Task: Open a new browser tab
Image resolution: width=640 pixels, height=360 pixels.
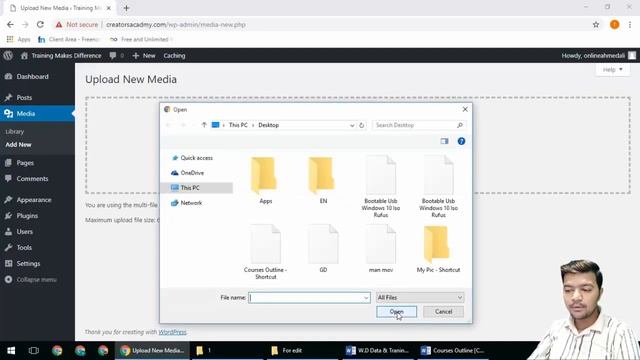Action: point(126,8)
